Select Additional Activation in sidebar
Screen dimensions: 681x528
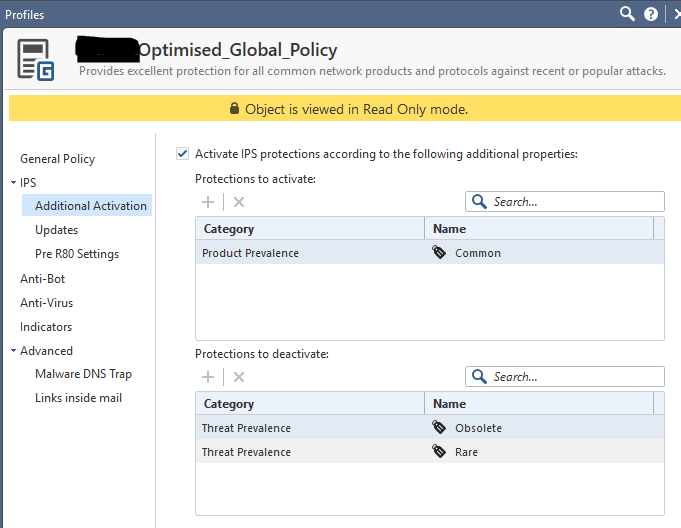[87, 205]
